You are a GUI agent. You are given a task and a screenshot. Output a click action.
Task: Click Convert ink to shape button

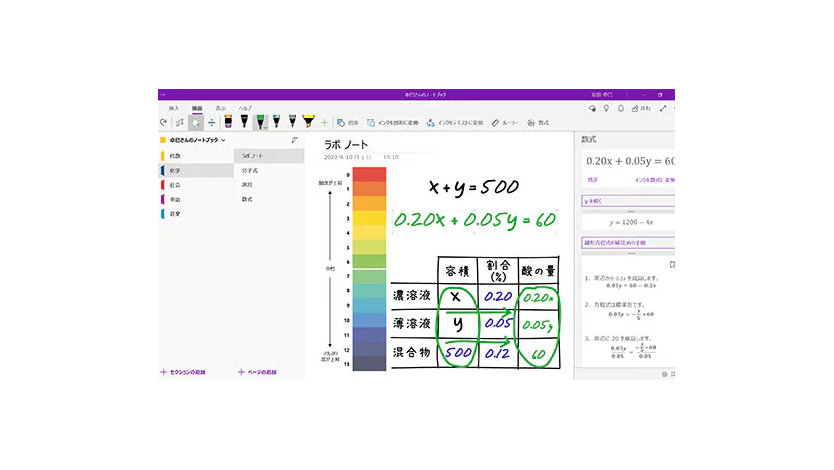393,123
